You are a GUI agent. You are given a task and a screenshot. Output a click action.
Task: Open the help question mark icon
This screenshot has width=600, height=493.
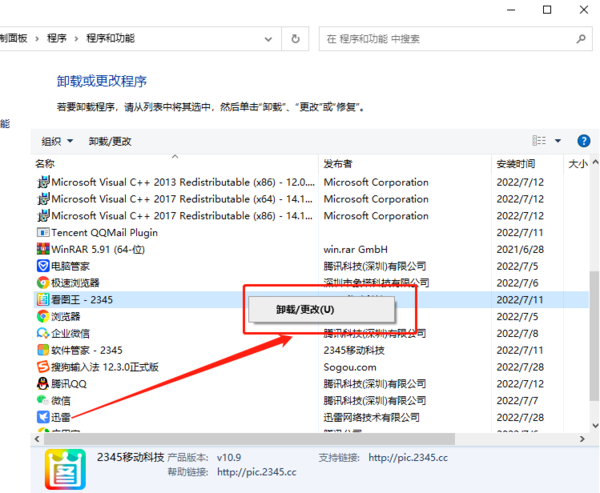click(582, 141)
